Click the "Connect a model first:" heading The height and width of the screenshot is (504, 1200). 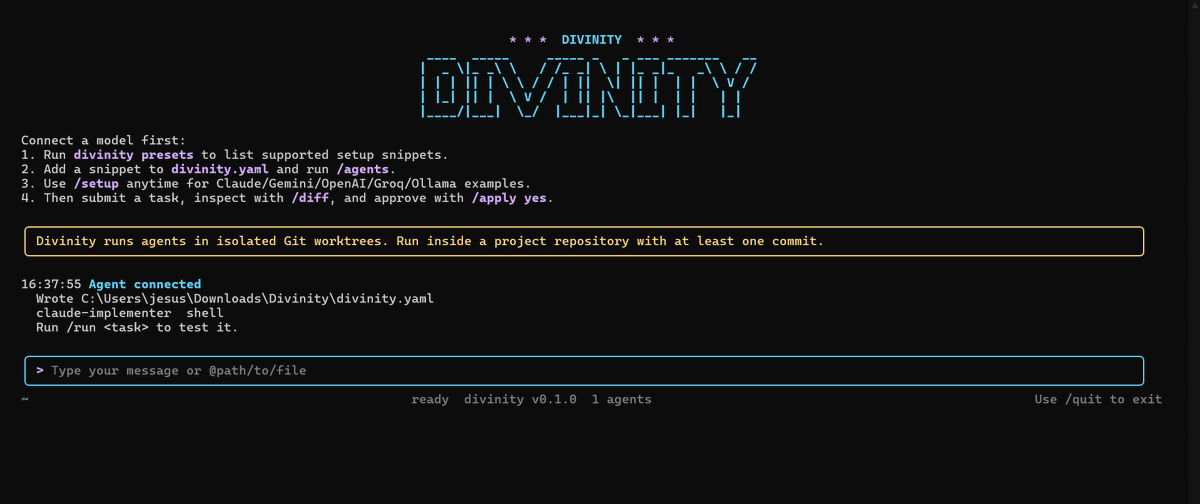click(x=103, y=141)
